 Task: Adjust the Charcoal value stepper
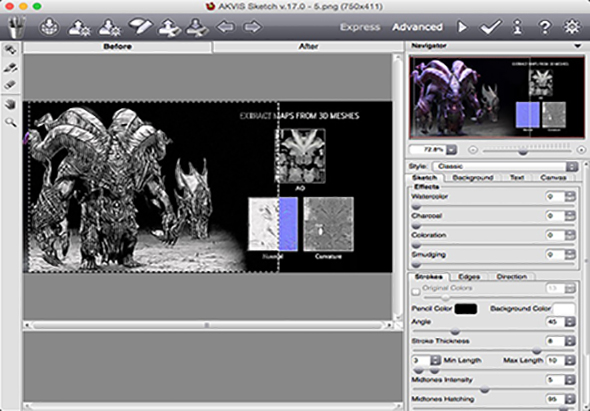click(x=570, y=216)
